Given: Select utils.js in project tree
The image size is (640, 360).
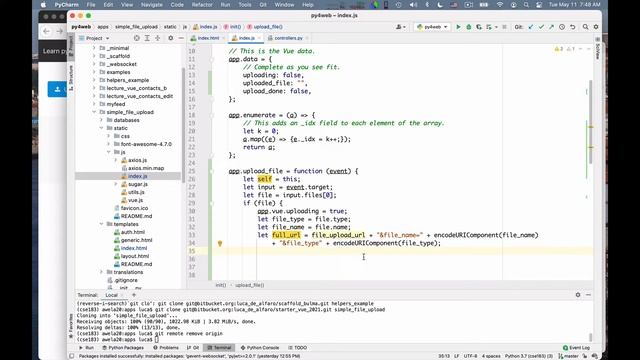Looking at the screenshot, I should tap(136, 192).
